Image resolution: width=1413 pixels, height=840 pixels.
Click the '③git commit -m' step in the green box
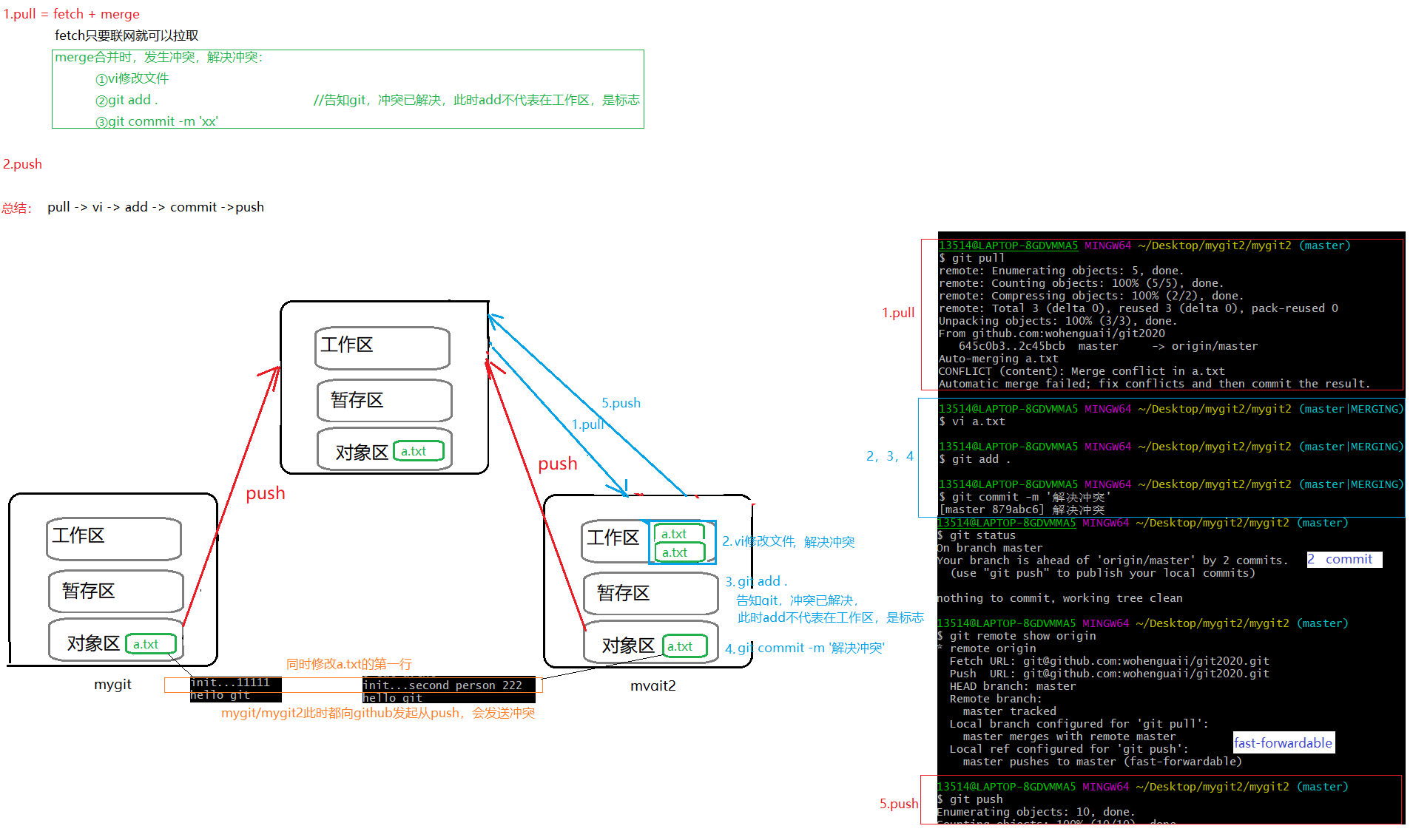point(157,121)
